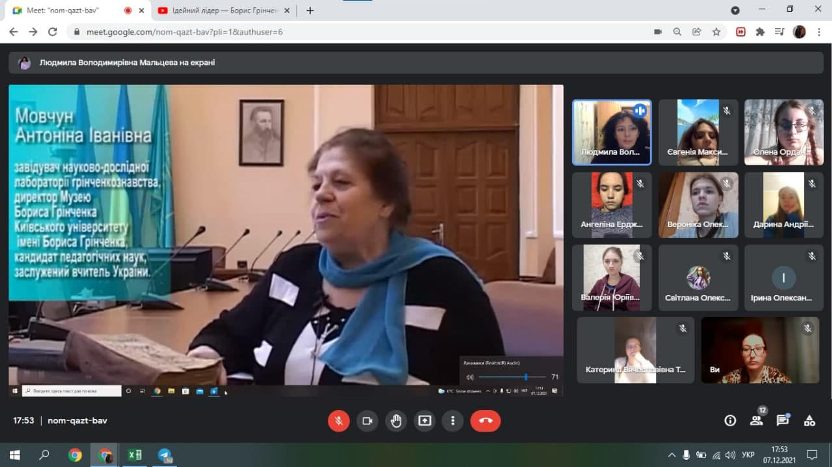The width and height of the screenshot is (832, 467).
Task: Click the zoom magnifier icon in the address bar
Action: (x=677, y=32)
